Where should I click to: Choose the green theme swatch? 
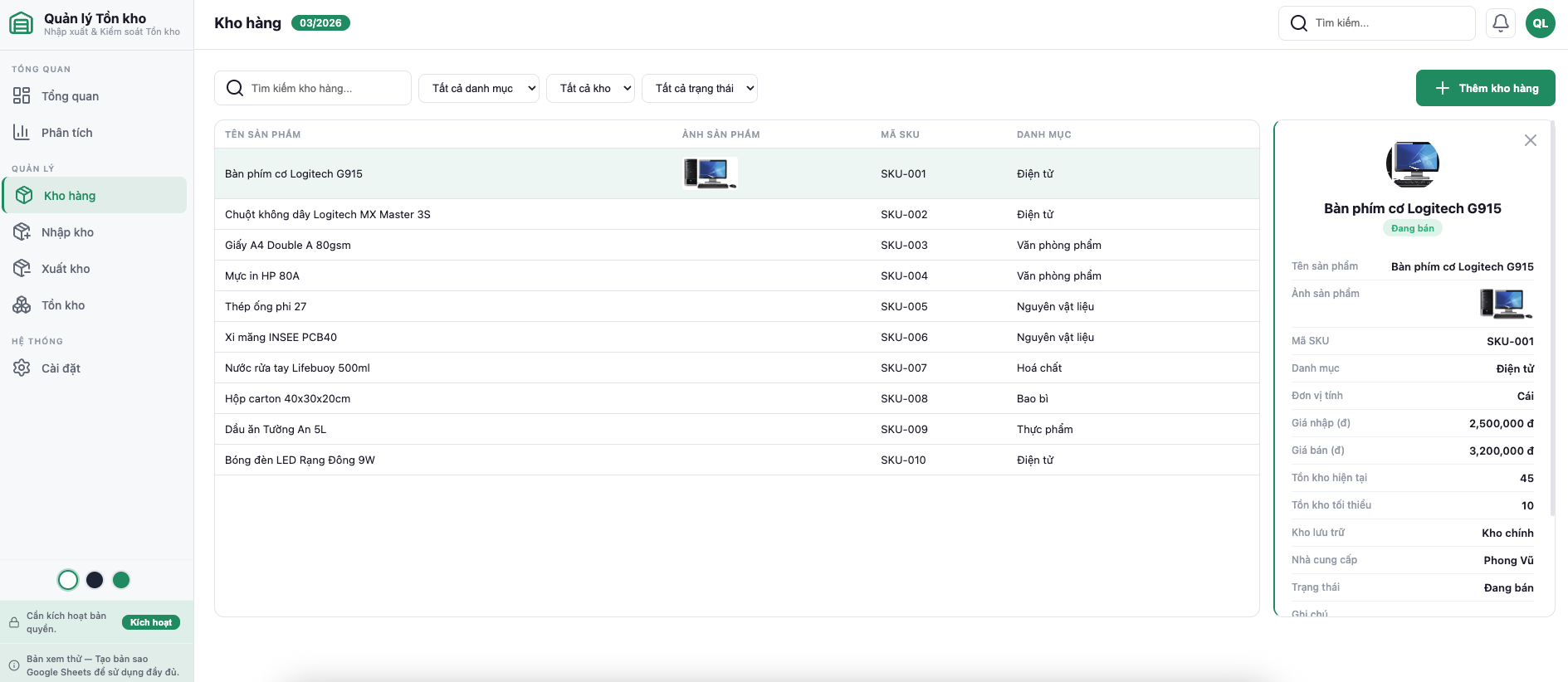pyautogui.click(x=121, y=580)
